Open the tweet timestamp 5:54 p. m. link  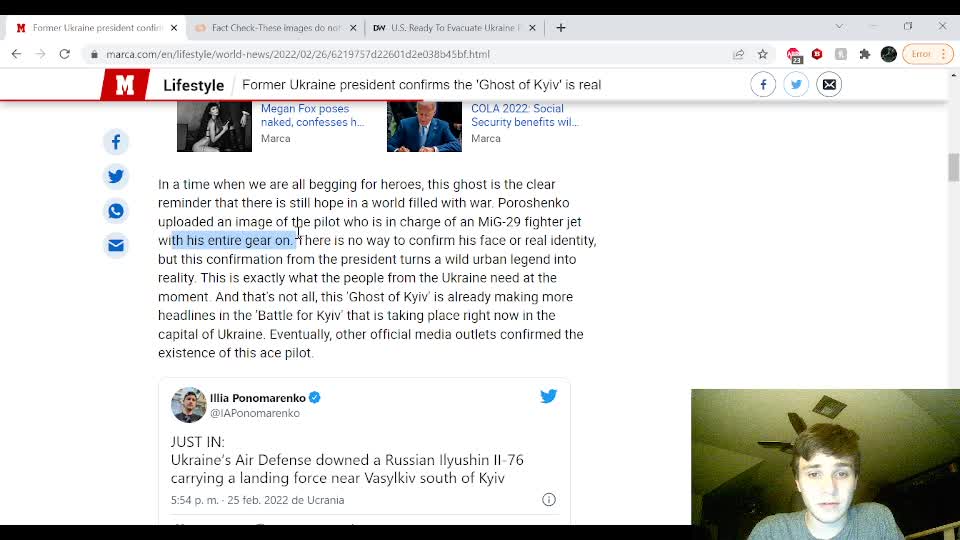pyautogui.click(x=257, y=500)
